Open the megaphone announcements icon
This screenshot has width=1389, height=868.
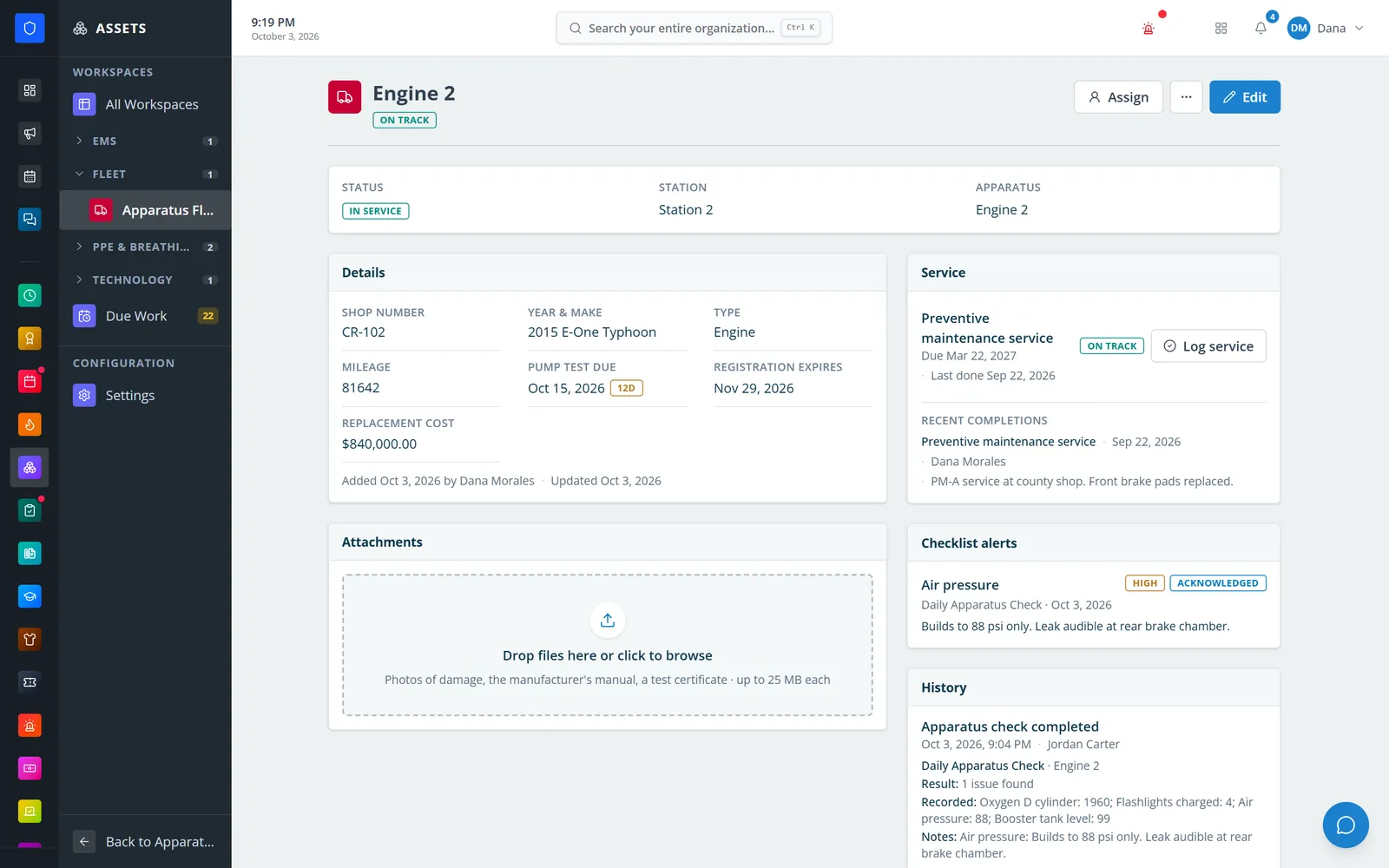pos(30,133)
